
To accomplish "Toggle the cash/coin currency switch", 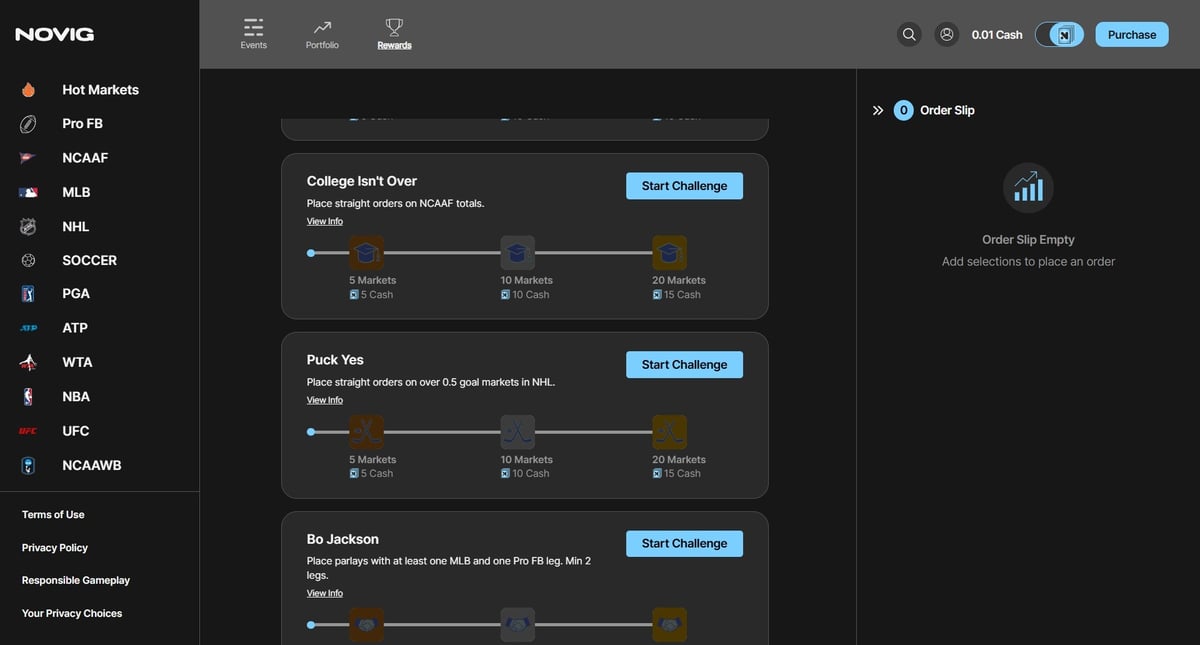I will (1059, 35).
